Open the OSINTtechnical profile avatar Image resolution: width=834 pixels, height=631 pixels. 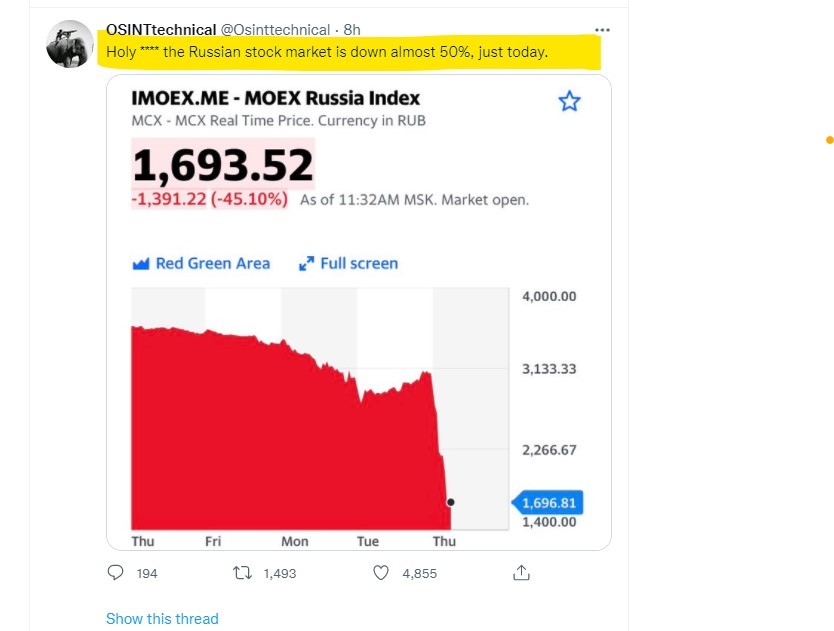[x=70, y=44]
